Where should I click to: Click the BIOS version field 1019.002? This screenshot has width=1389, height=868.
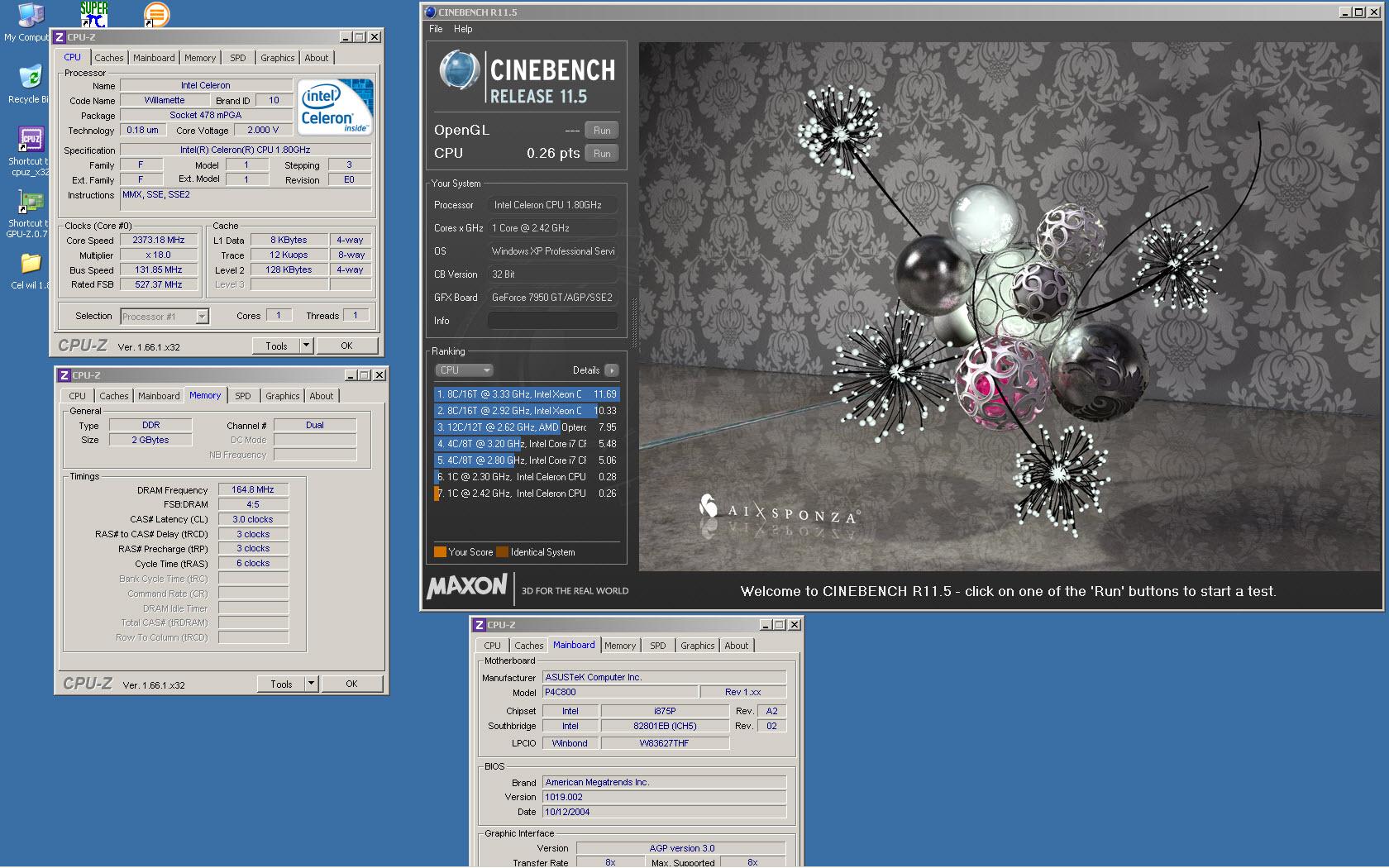(664, 797)
